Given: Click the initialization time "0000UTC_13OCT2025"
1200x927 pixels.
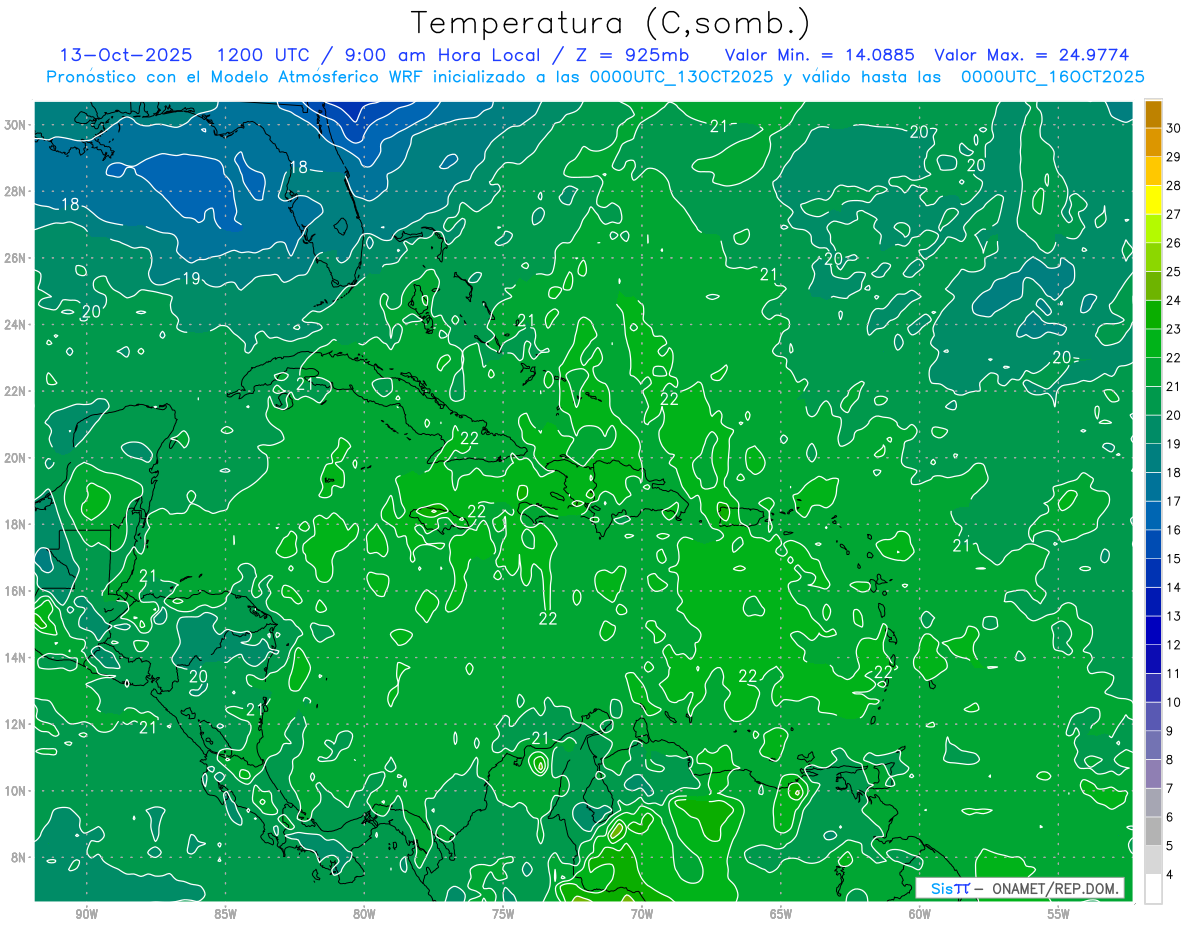Looking at the screenshot, I should [x=682, y=77].
